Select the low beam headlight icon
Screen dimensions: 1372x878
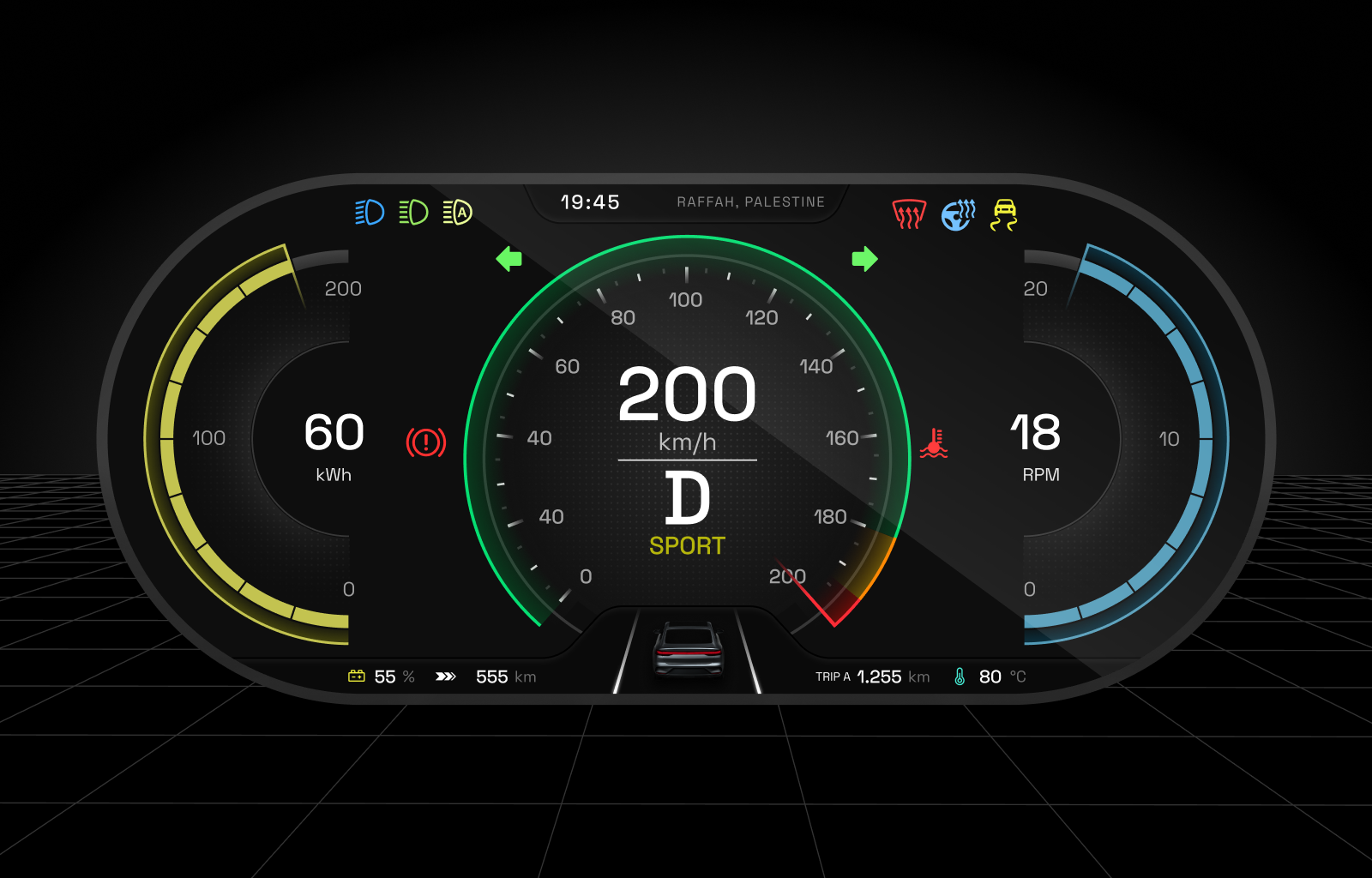[413, 210]
